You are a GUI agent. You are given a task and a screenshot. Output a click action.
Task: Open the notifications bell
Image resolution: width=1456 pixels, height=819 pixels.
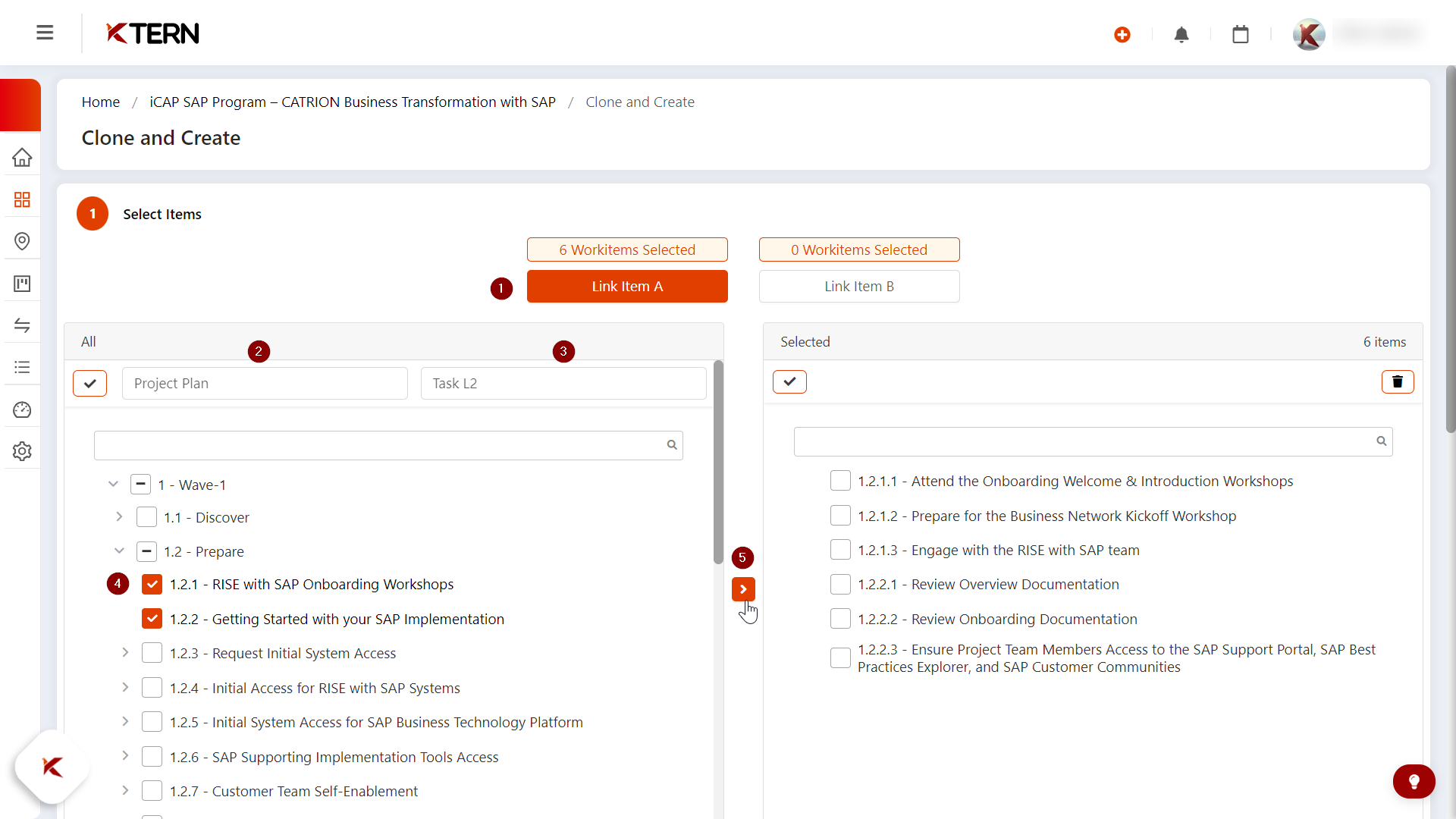[x=1181, y=35]
